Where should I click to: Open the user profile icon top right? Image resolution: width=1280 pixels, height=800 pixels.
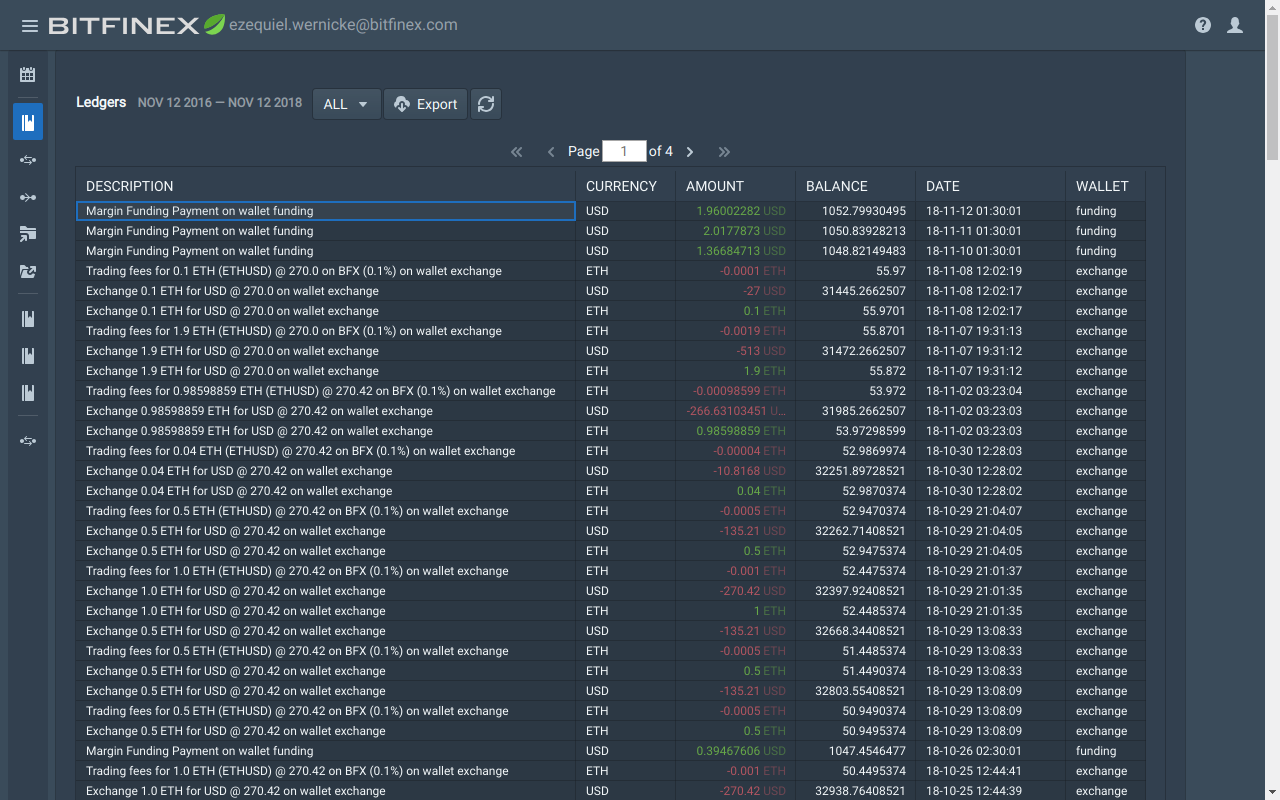point(1235,25)
